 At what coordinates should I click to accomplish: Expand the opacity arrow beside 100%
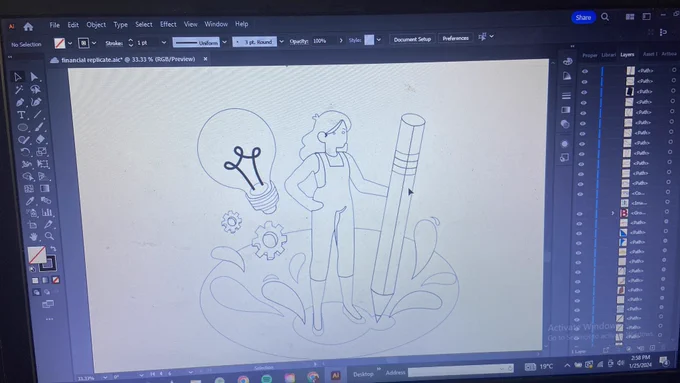point(340,40)
